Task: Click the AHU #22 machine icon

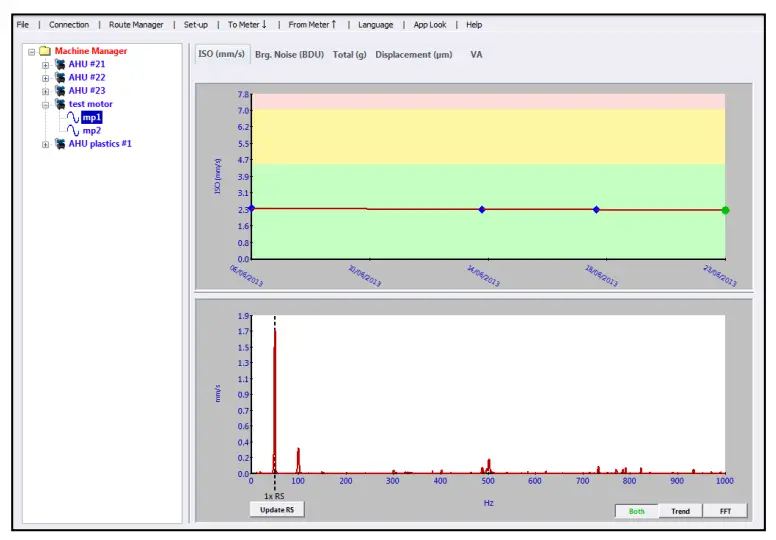Action: 60,78
